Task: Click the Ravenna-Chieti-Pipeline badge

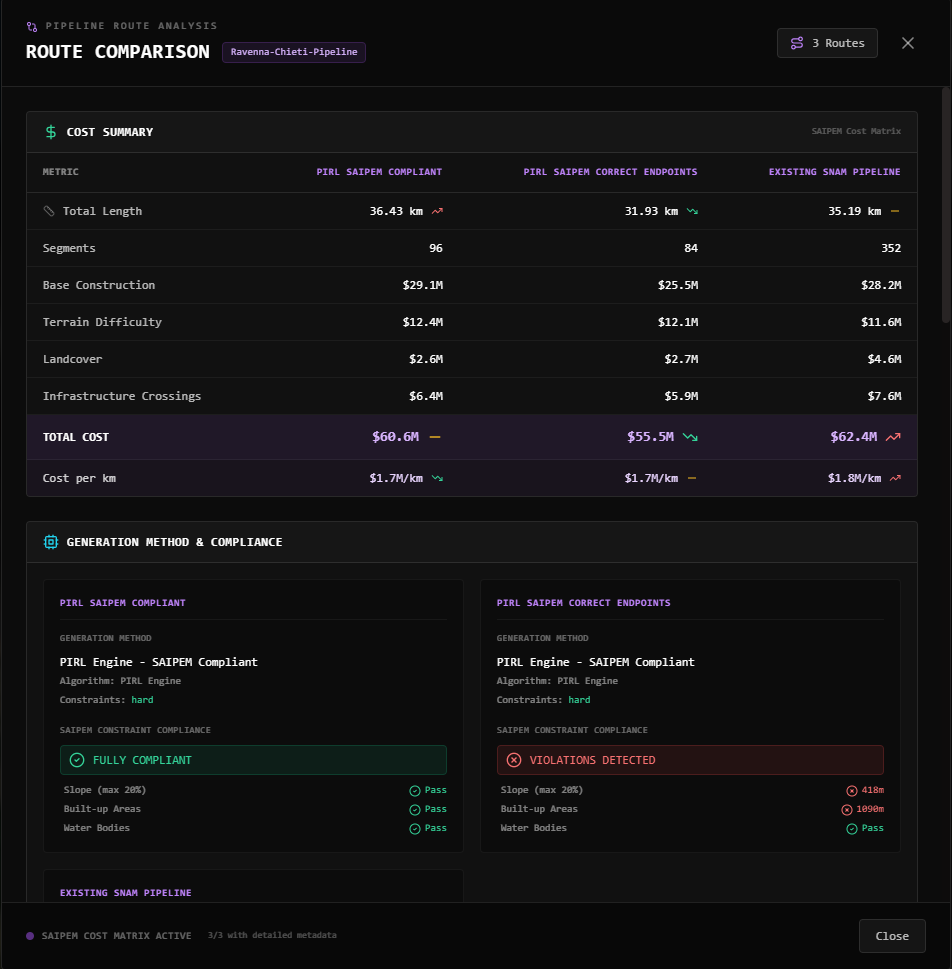Action: pos(293,52)
